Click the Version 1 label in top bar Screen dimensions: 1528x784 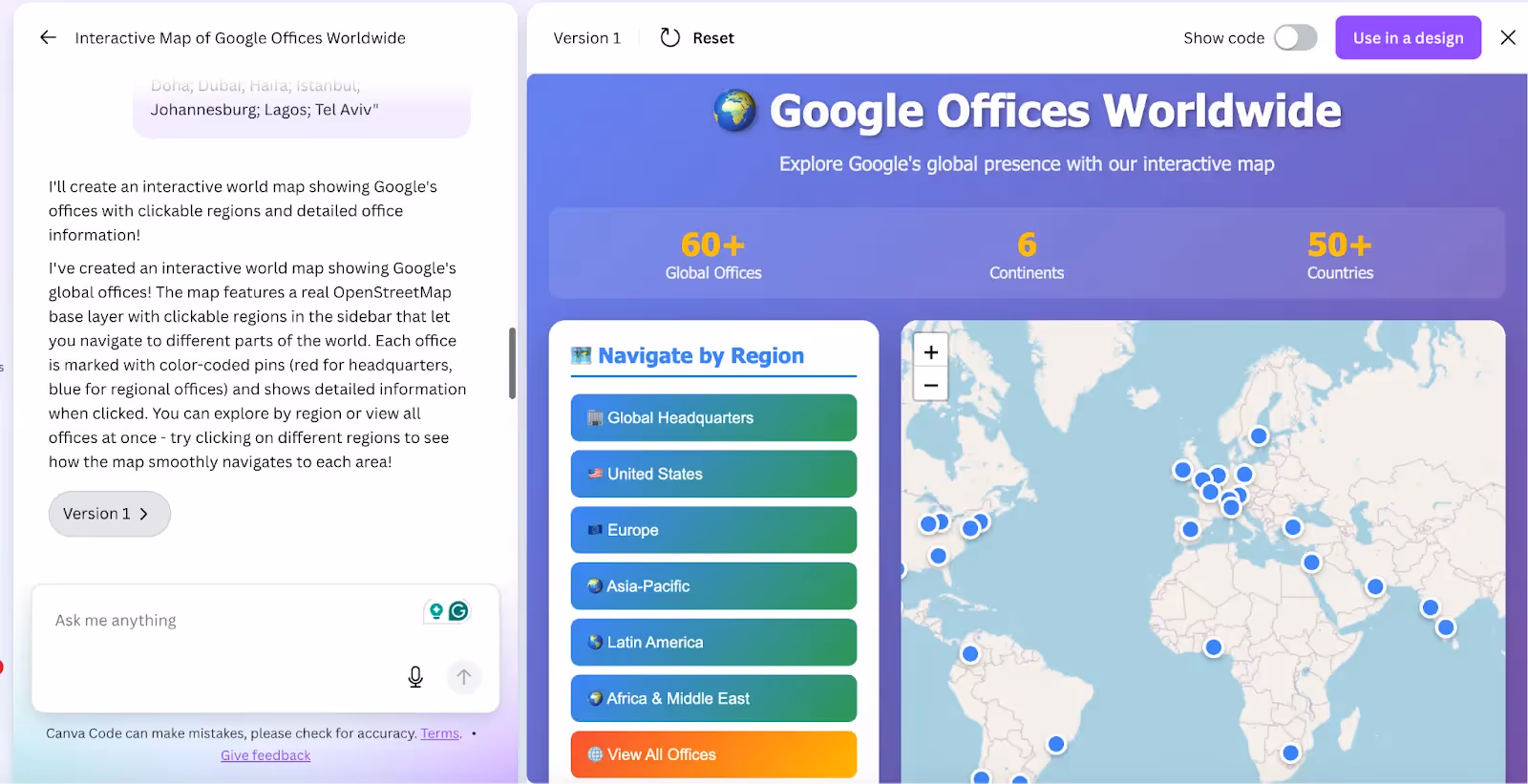[x=586, y=38]
